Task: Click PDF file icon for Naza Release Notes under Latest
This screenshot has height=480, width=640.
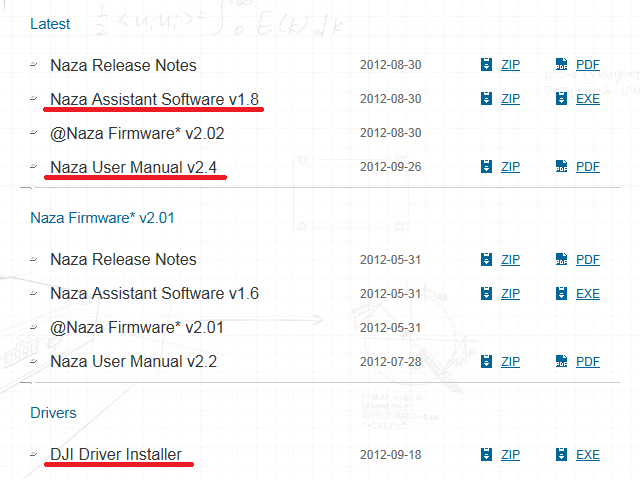Action: (562, 64)
